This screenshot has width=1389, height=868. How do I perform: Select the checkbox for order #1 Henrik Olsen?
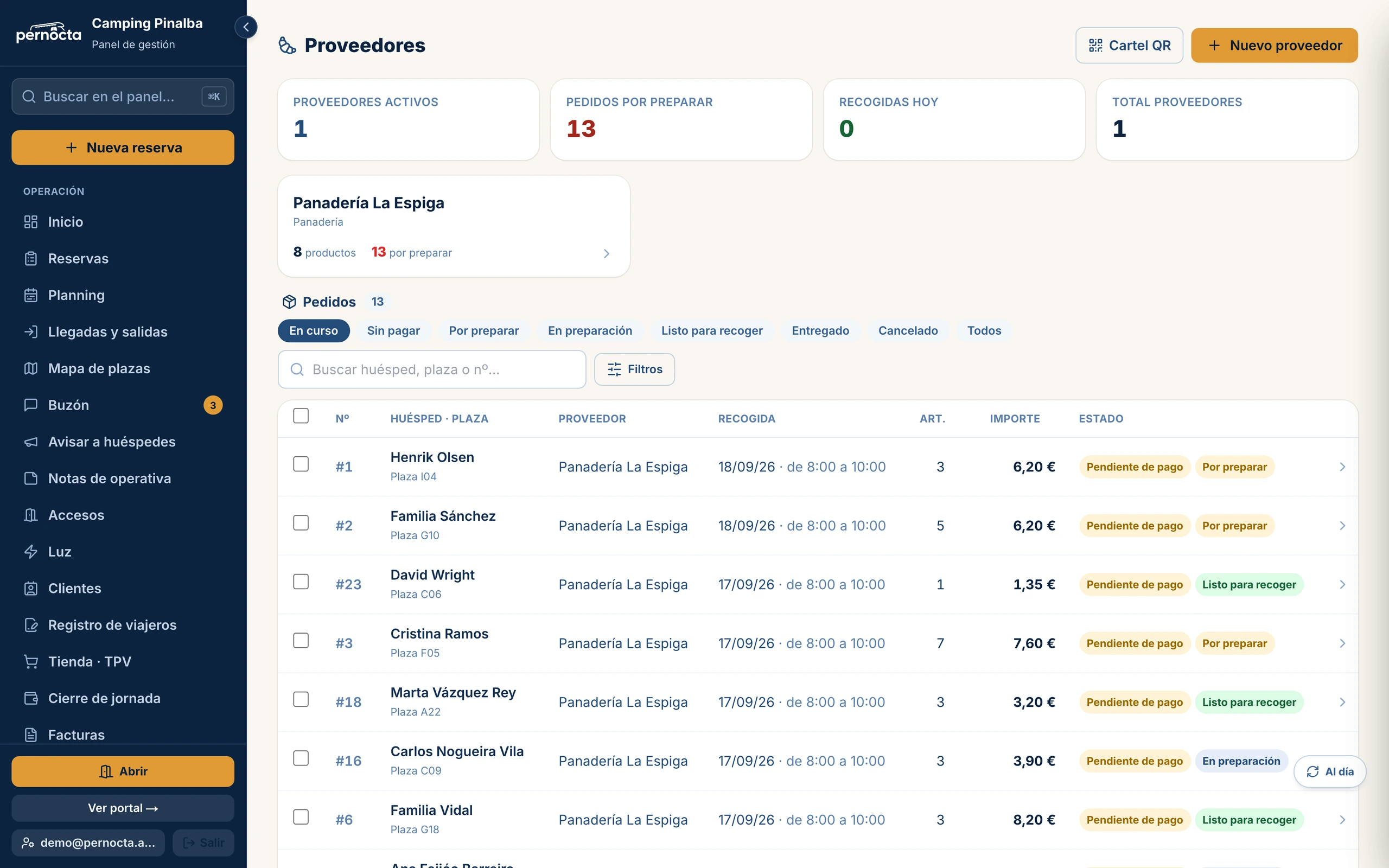(x=301, y=464)
